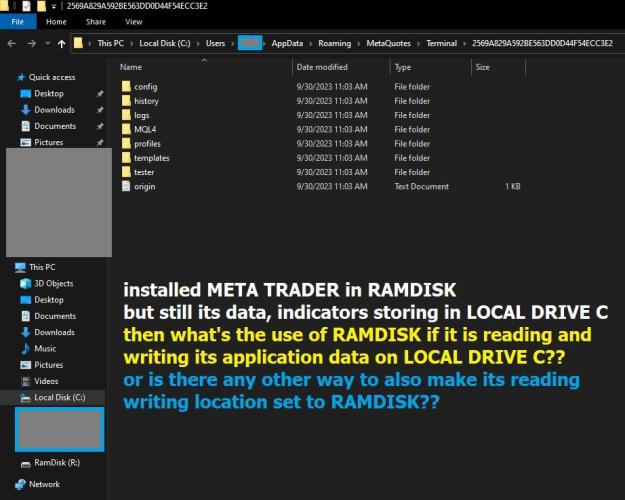625x500 pixels.
Task: Go back with the Back arrow
Action: tap(12, 43)
